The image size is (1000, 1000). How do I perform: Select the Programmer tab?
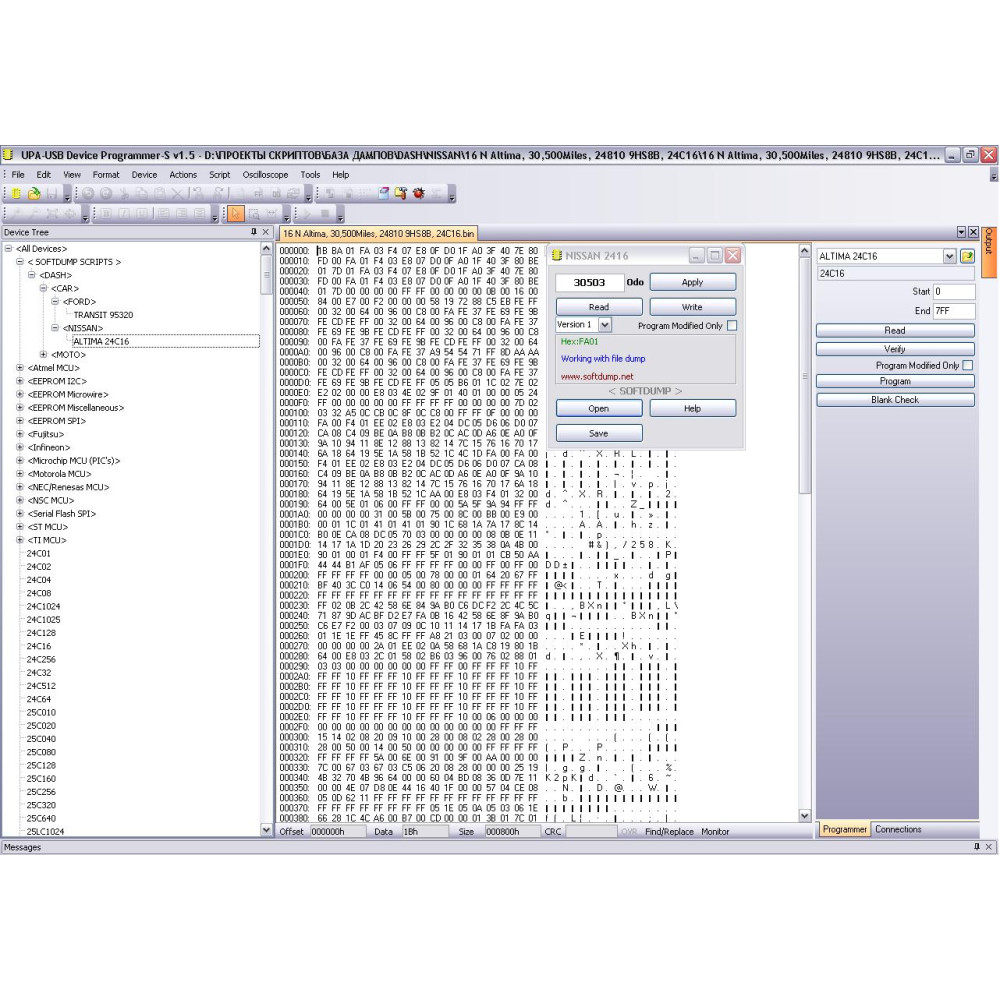point(844,829)
